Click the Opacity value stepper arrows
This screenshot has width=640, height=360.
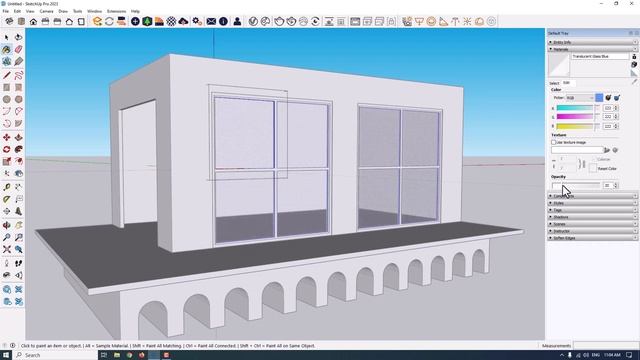616,185
